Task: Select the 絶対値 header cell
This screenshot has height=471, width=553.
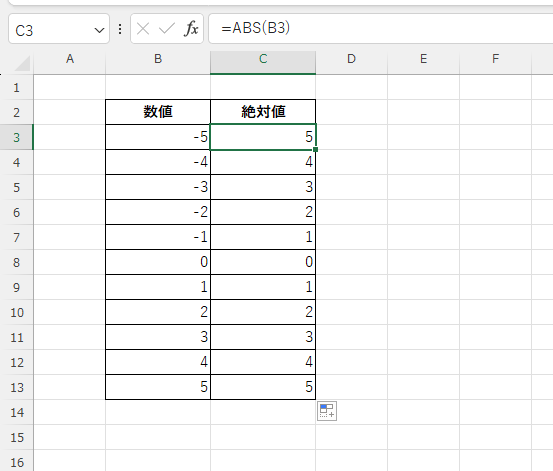Action: click(x=263, y=112)
